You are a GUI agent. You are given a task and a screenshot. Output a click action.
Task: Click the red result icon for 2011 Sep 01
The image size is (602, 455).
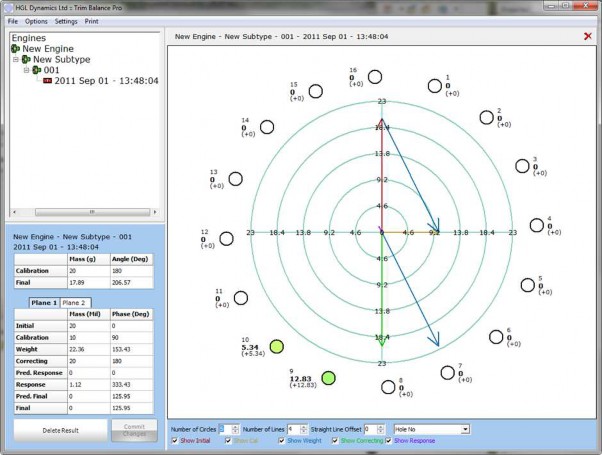click(46, 81)
